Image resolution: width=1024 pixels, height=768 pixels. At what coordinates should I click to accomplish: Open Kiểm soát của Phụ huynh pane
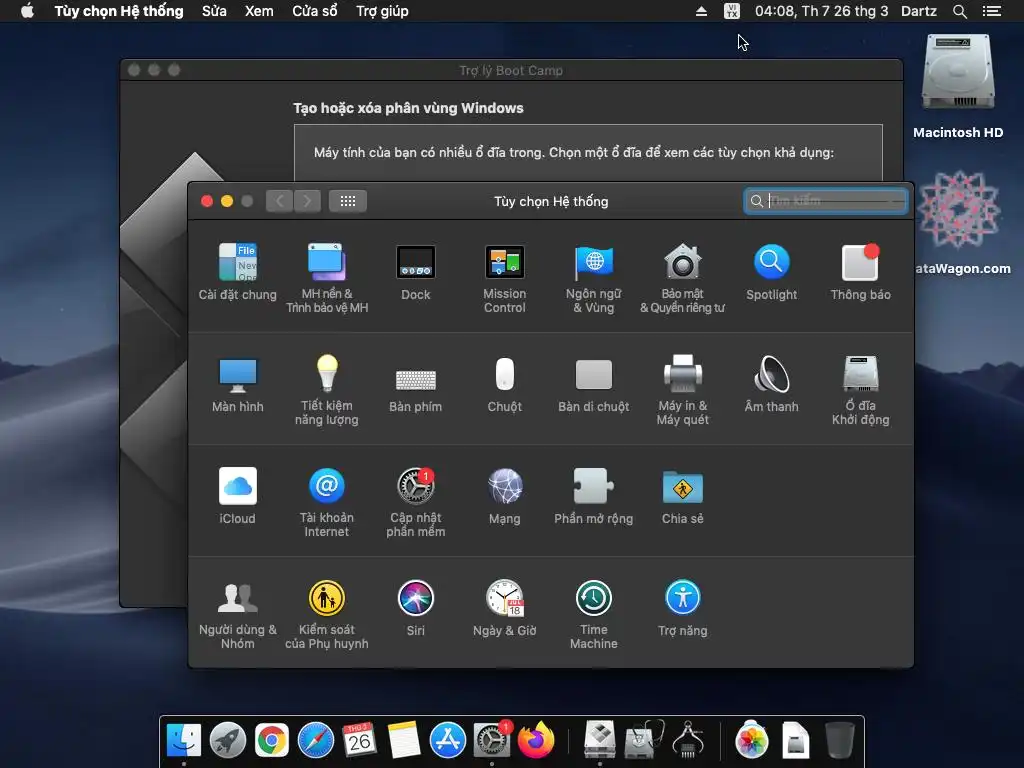click(327, 614)
